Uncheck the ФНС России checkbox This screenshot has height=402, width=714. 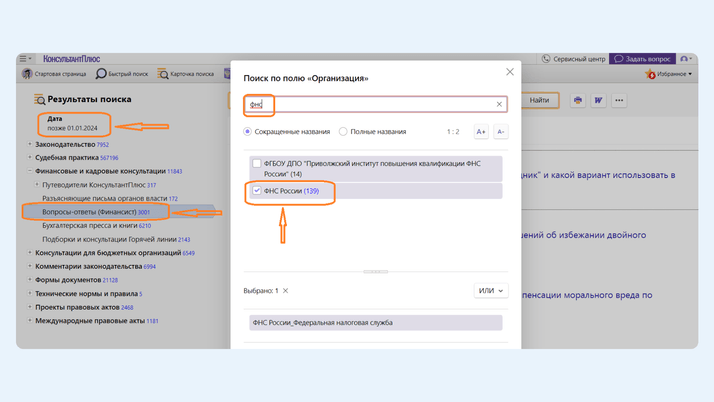257,191
